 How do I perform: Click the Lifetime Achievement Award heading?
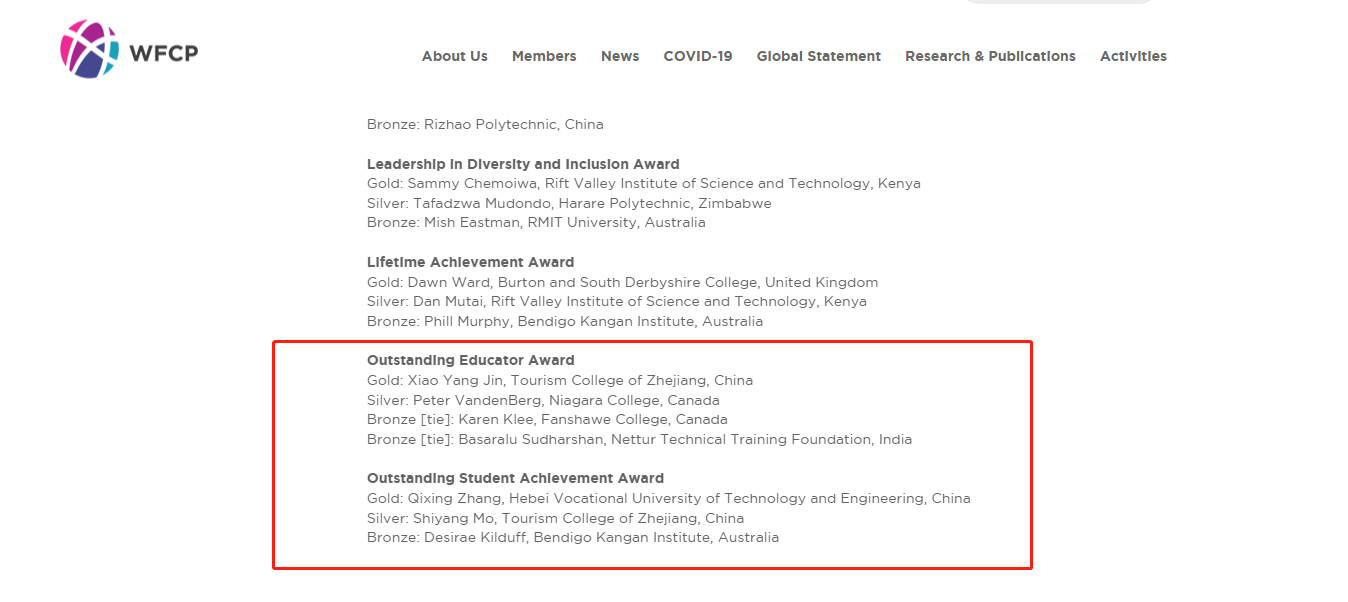tap(470, 262)
